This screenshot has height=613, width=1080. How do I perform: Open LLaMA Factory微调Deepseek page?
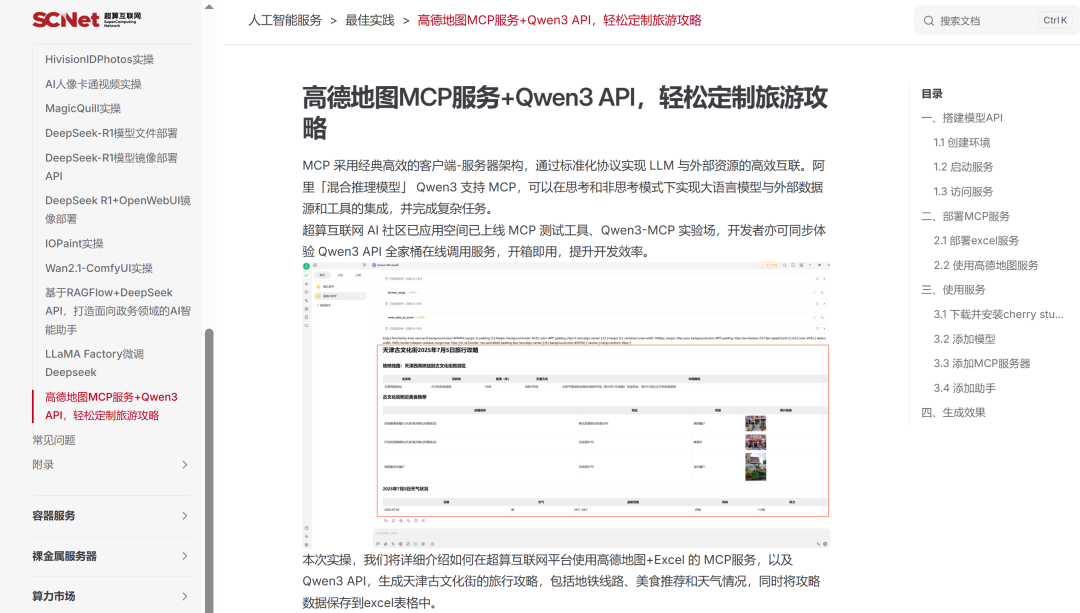tap(94, 363)
